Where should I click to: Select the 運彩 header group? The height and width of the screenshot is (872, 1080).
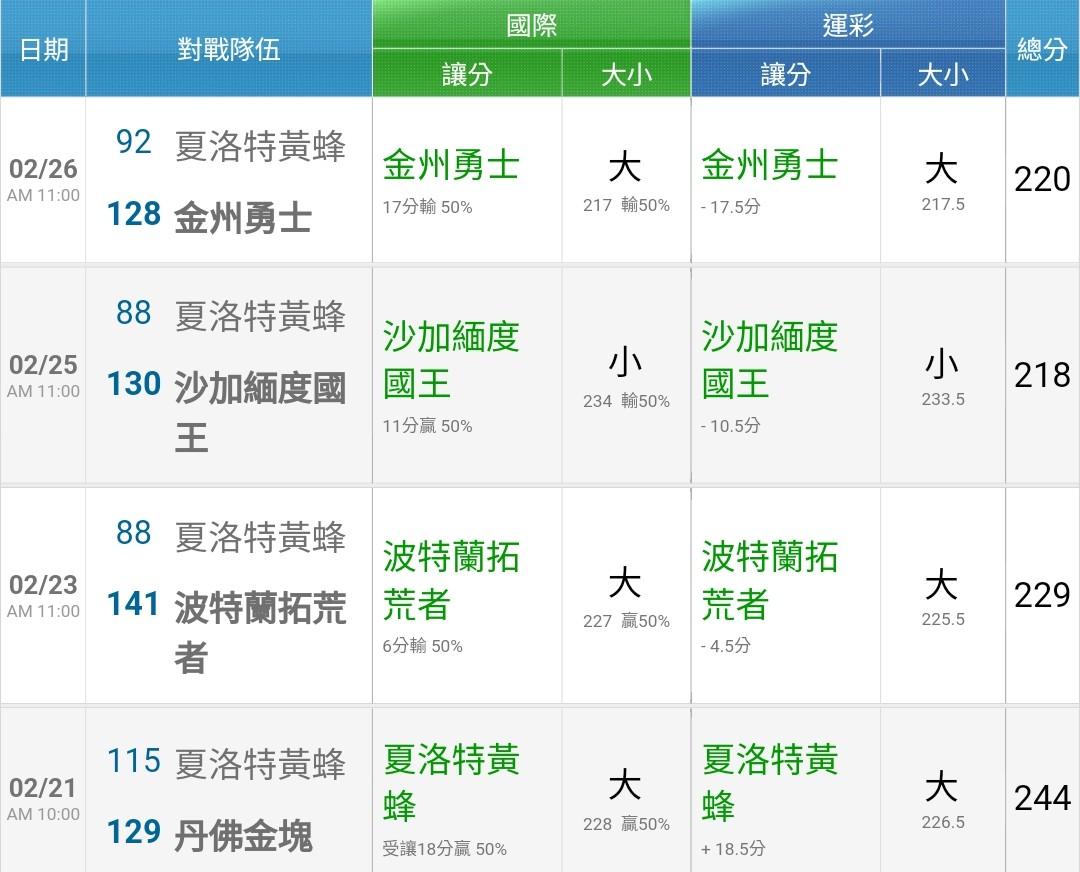click(848, 25)
